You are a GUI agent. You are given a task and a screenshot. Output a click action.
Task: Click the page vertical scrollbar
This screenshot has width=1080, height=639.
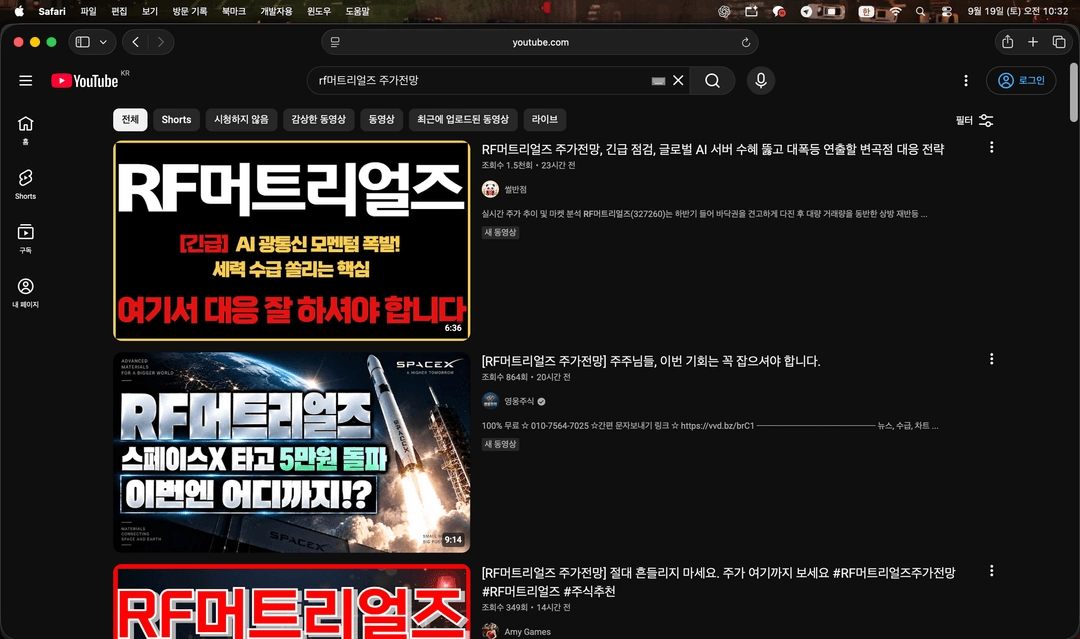point(1073,92)
